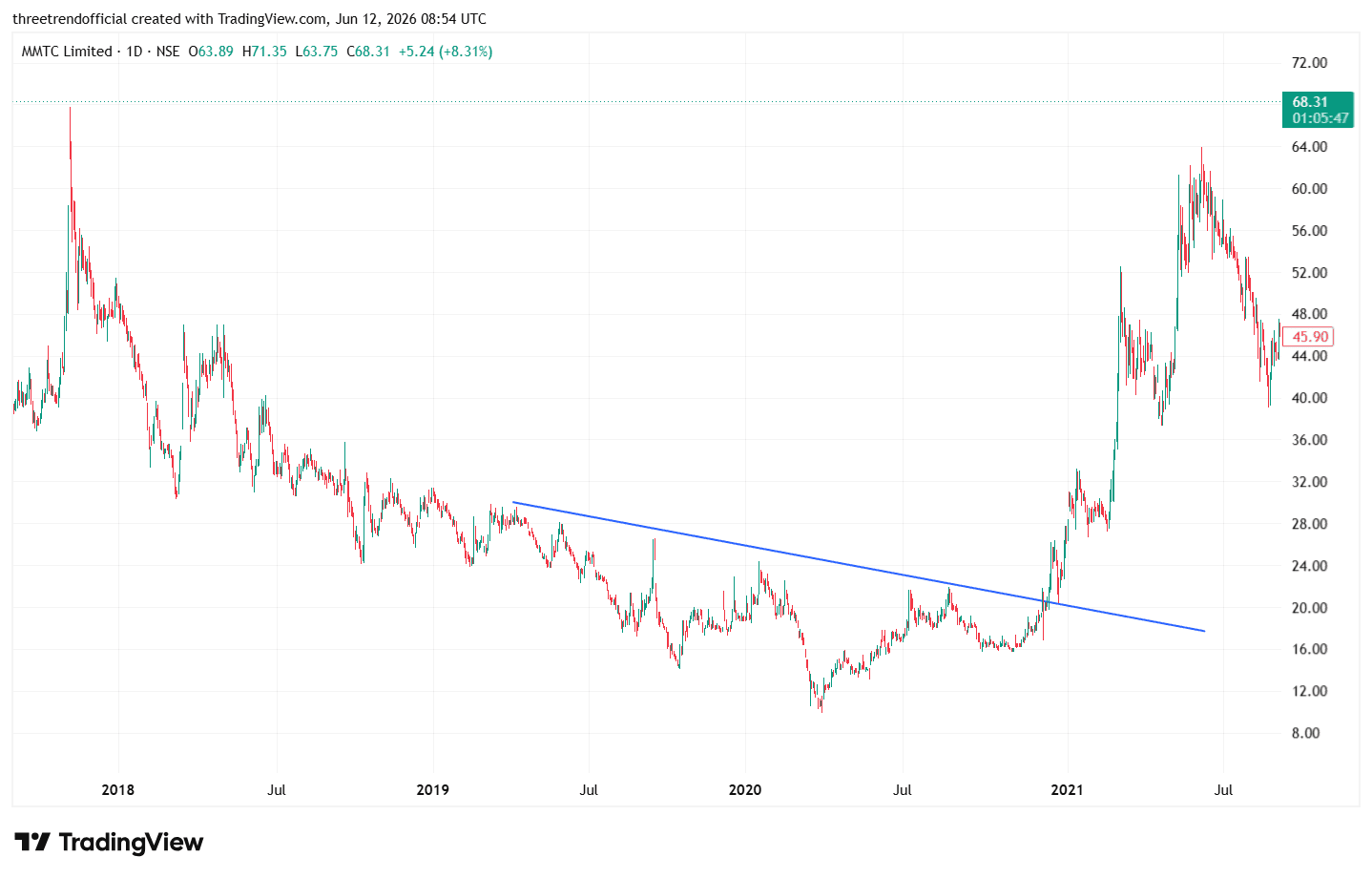
Task: Click the 2021 time axis label
Action: [1067, 789]
